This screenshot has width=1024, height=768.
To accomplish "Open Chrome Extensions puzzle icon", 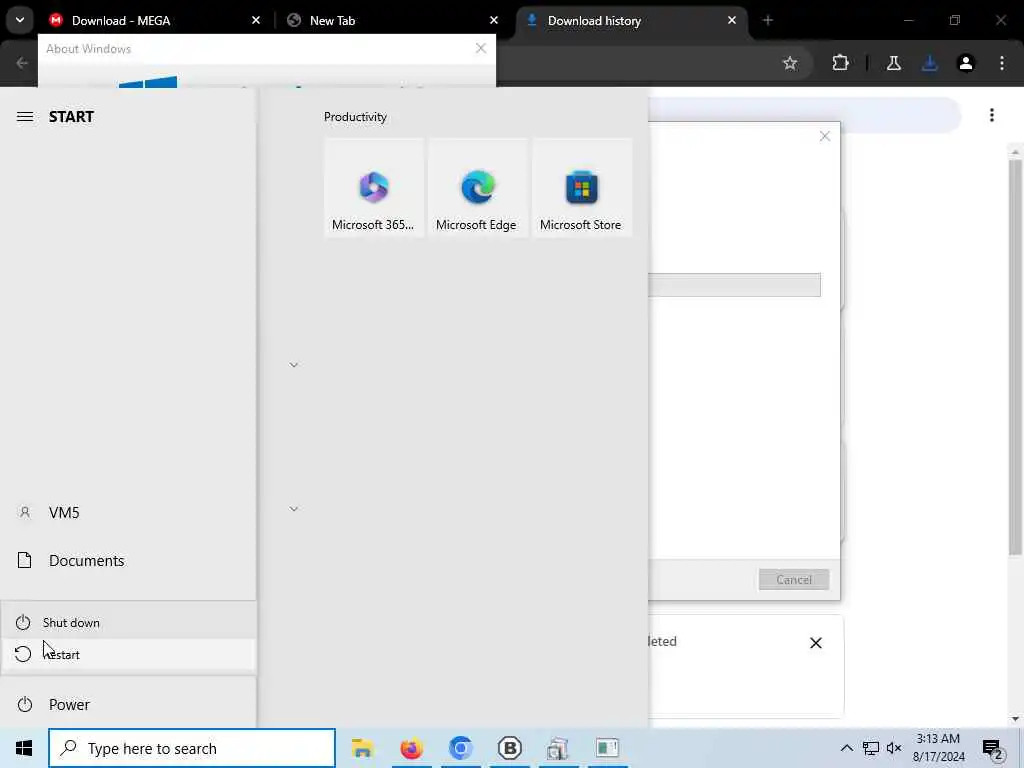I will (x=840, y=63).
